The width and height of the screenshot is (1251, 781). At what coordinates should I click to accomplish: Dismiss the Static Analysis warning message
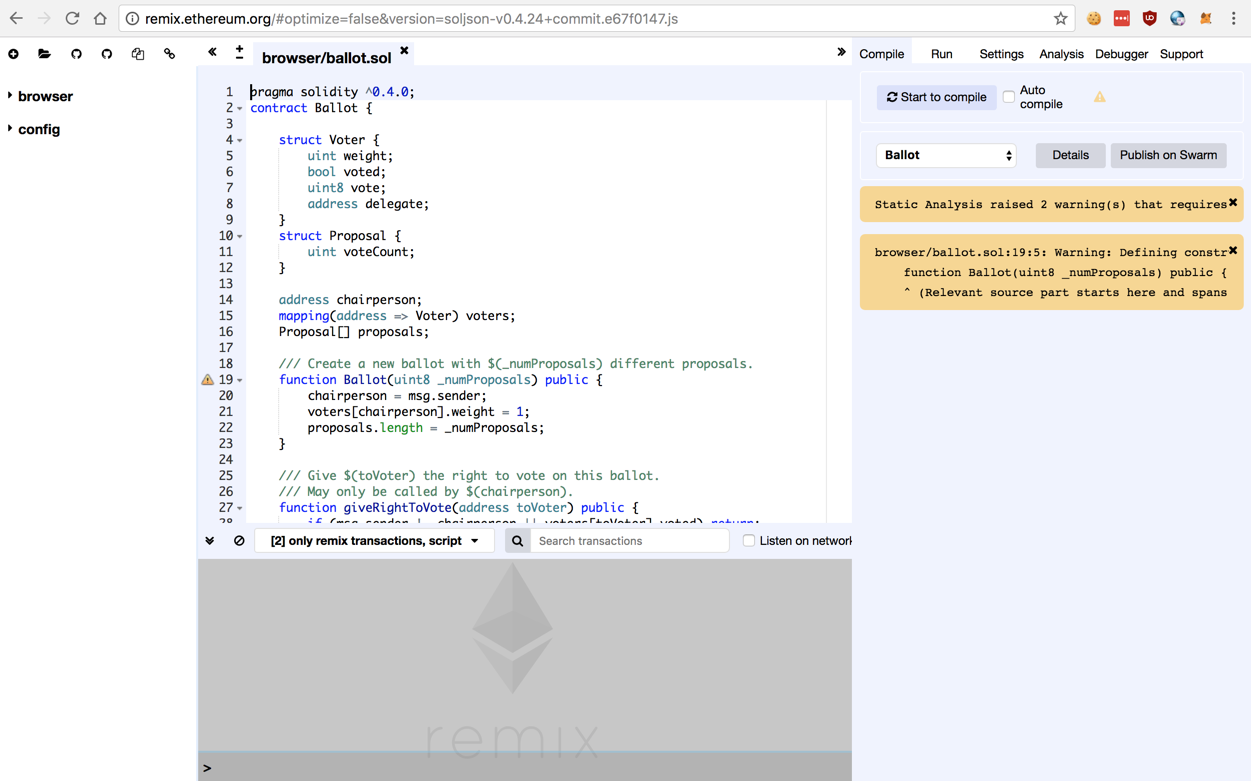coord(1233,203)
